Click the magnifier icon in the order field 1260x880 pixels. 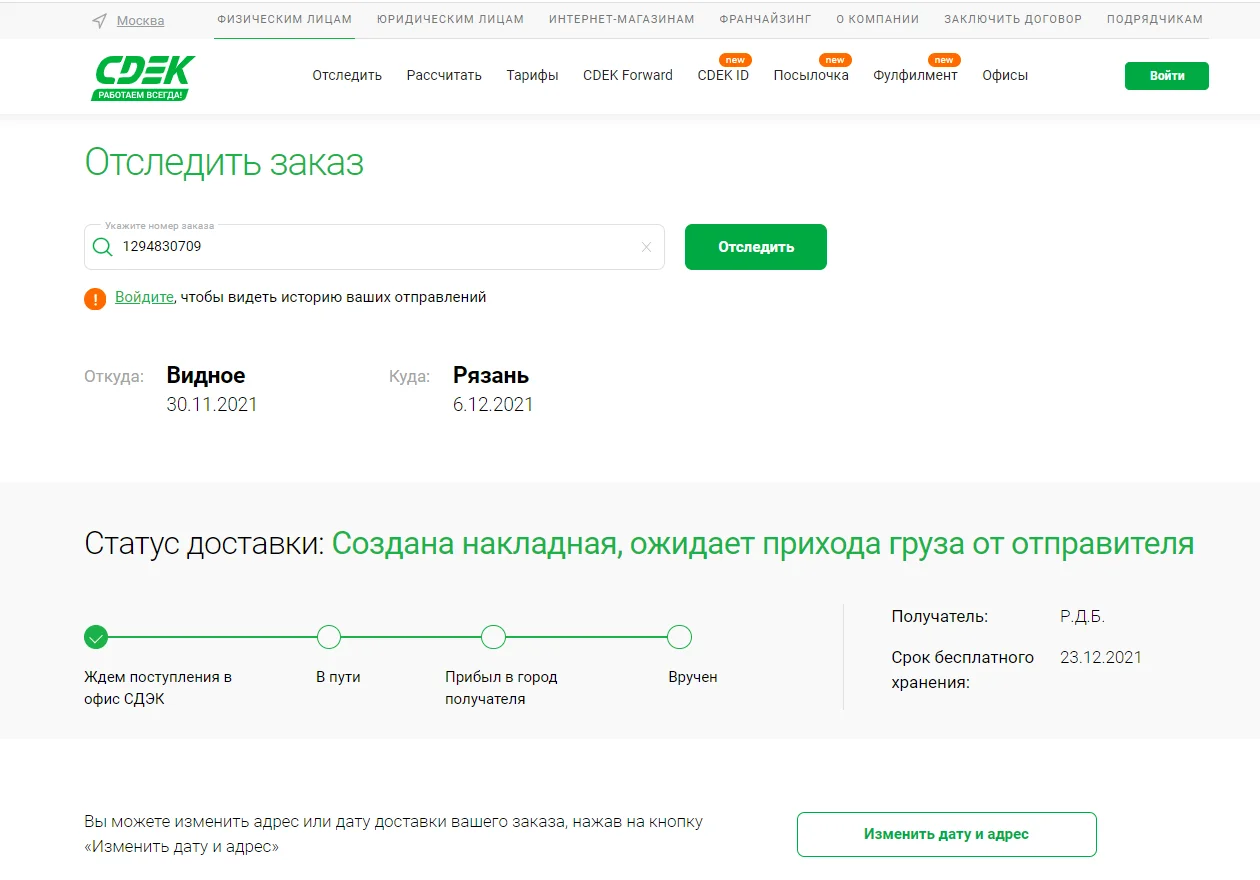pos(102,247)
